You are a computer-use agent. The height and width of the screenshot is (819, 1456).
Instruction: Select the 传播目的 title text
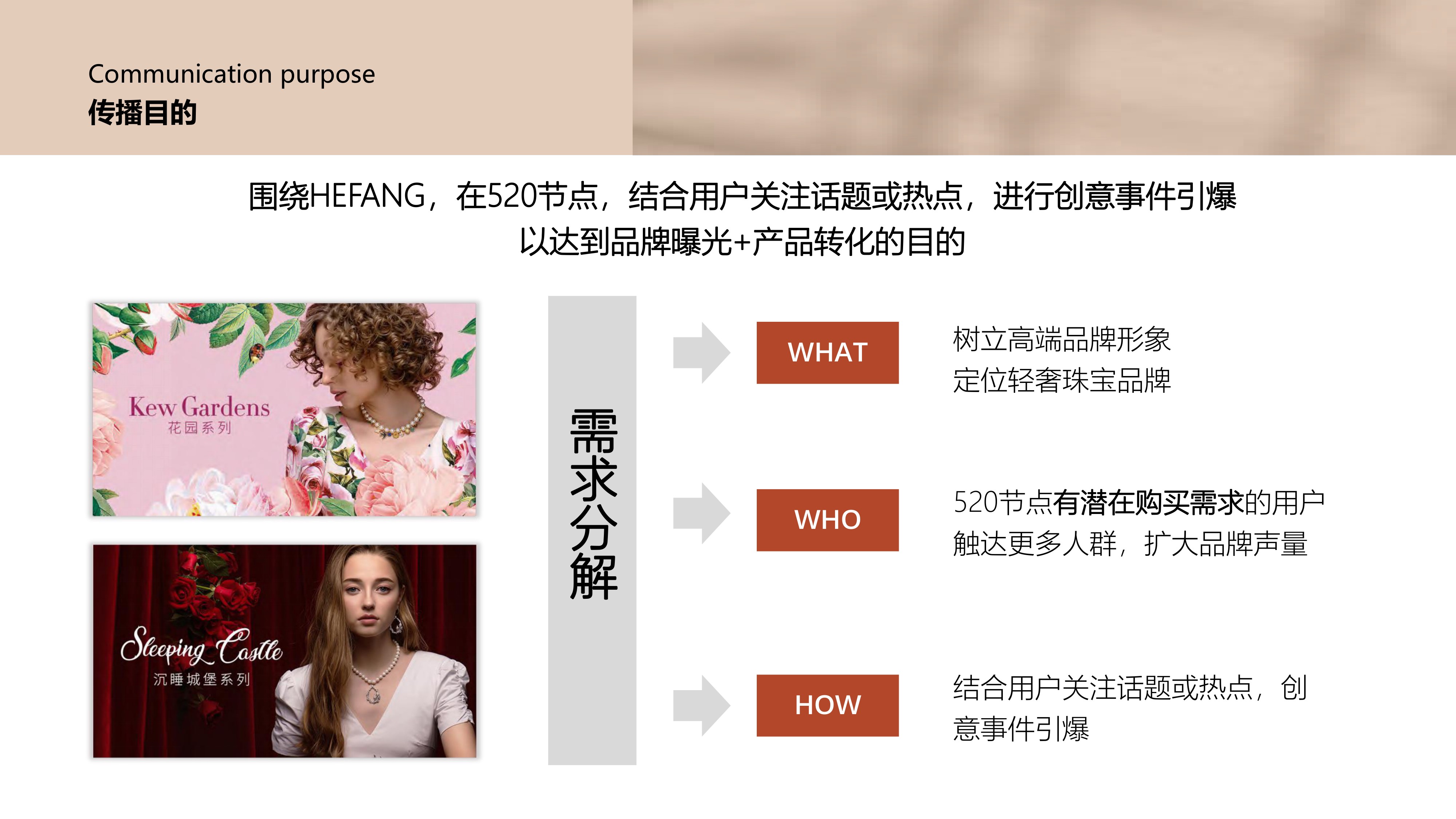[x=142, y=112]
